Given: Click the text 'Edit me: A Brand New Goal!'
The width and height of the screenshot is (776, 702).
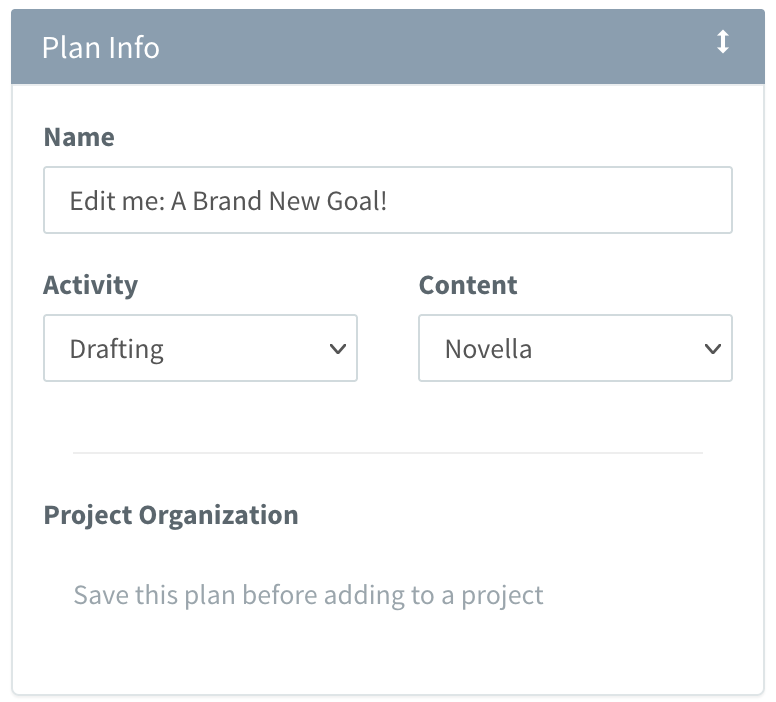Looking at the screenshot, I should click(x=228, y=201).
